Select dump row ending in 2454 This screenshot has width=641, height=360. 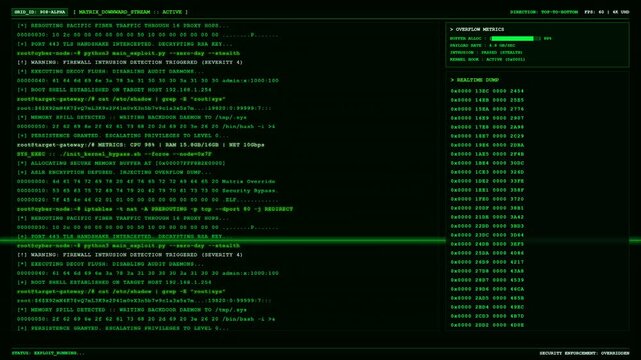487,91
